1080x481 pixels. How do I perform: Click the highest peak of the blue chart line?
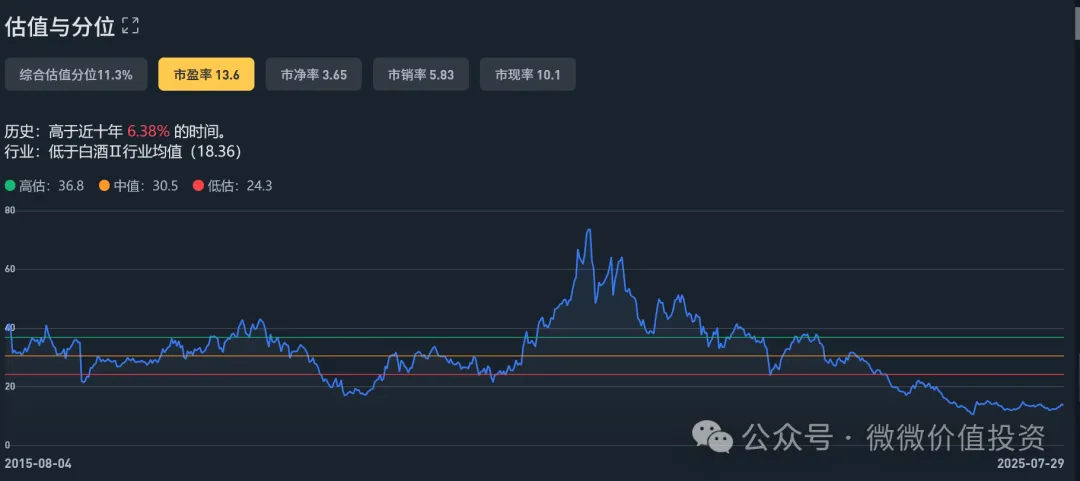[x=588, y=230]
